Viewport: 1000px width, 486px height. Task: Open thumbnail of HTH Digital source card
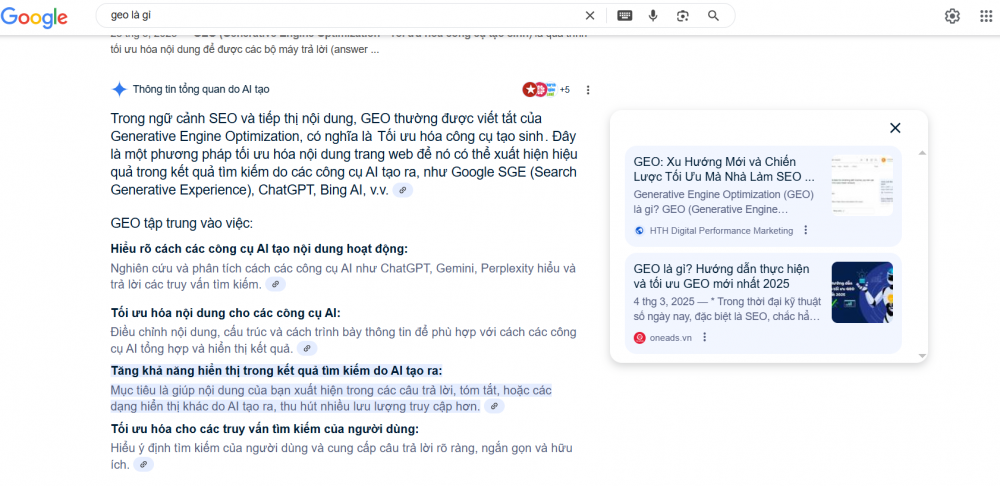(x=862, y=186)
